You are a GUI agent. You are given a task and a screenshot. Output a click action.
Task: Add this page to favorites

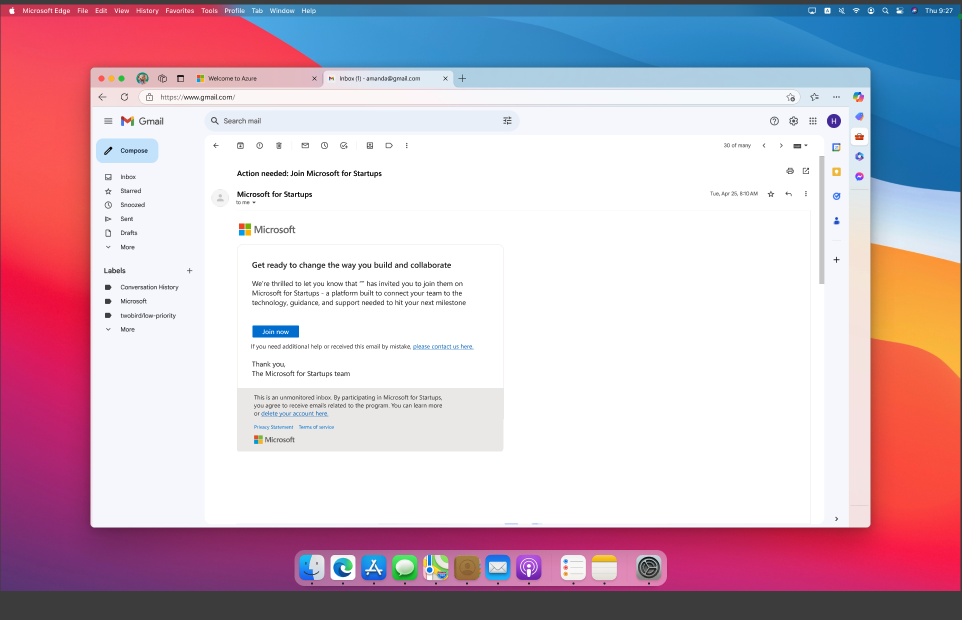[791, 97]
